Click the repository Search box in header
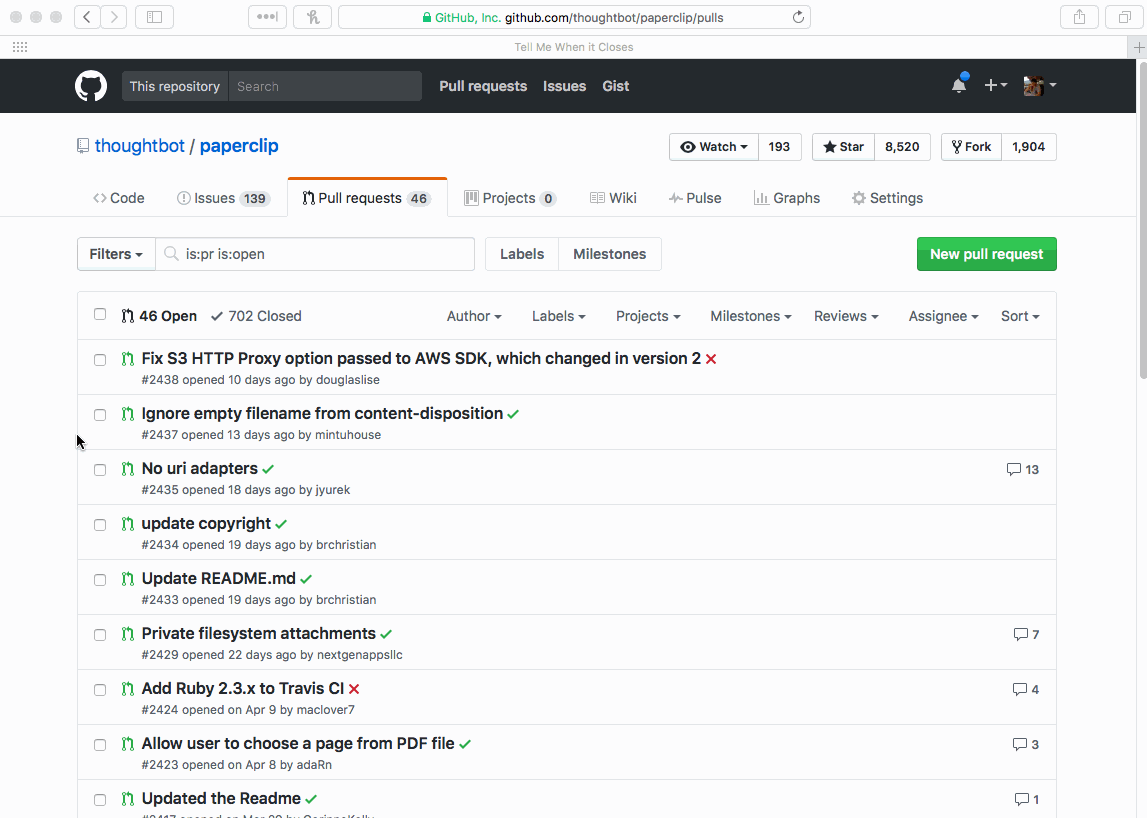This screenshot has width=1147, height=818. coord(325,86)
